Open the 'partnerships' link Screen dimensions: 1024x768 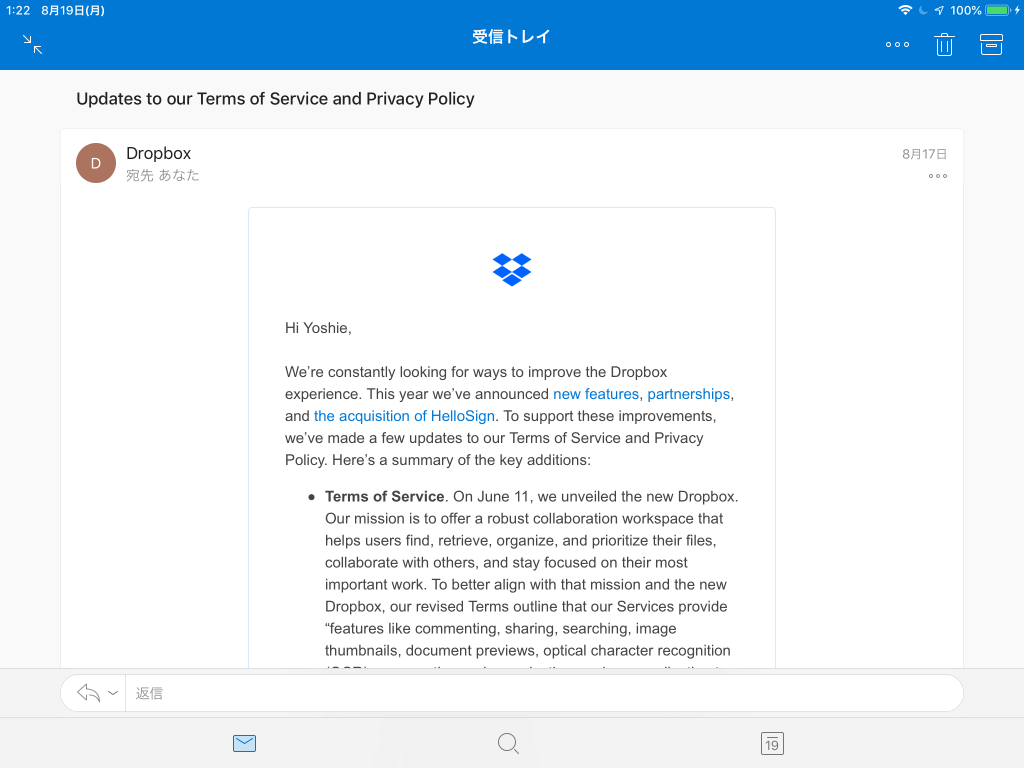click(688, 394)
